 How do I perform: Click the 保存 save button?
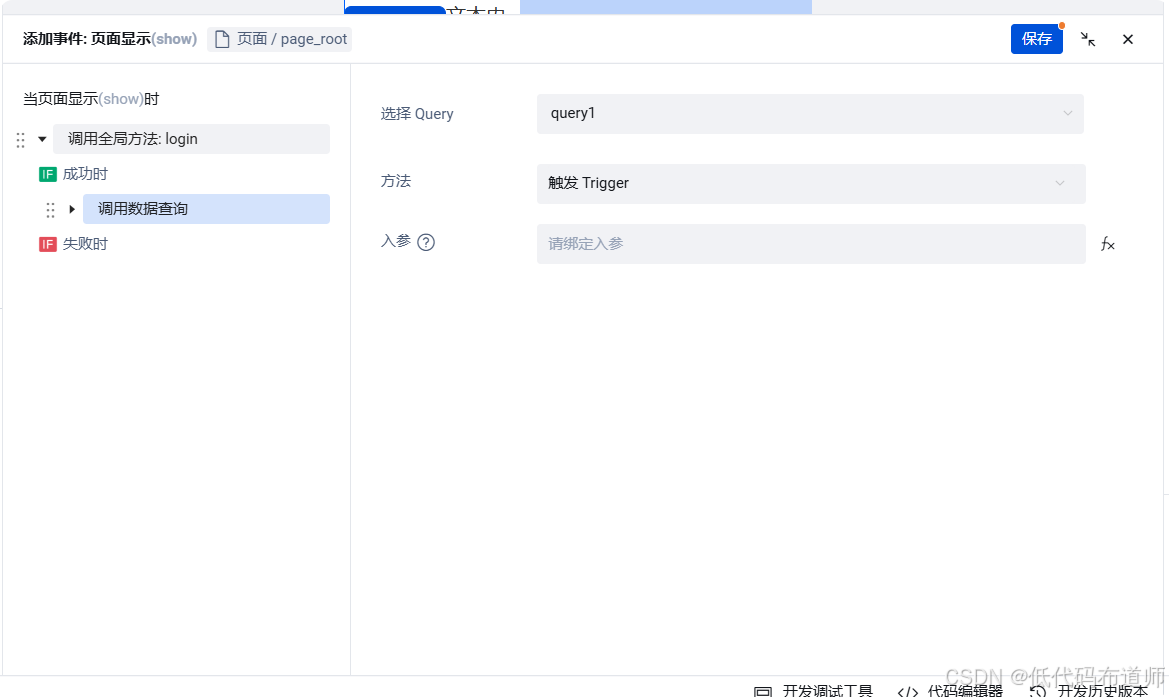tap(1037, 39)
